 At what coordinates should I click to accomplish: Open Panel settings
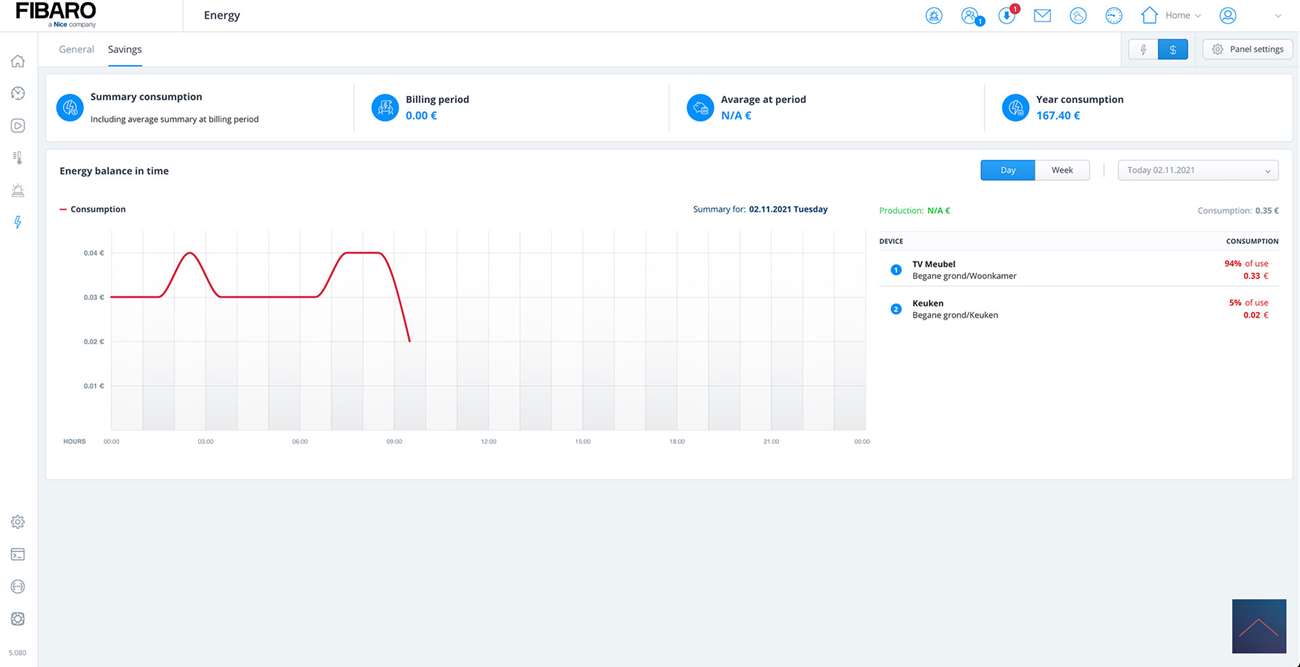tap(1247, 49)
